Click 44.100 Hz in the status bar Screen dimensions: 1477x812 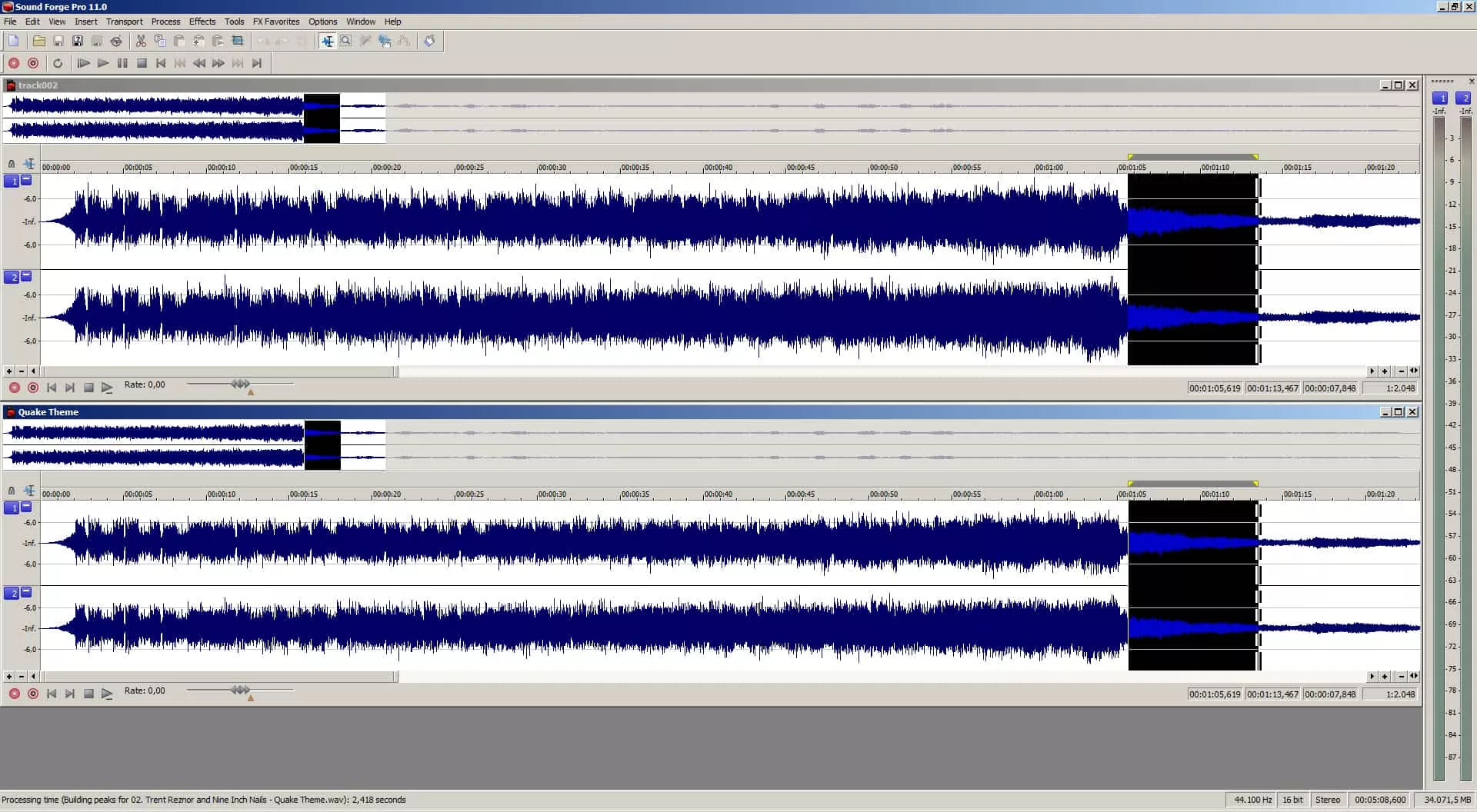[1252, 800]
